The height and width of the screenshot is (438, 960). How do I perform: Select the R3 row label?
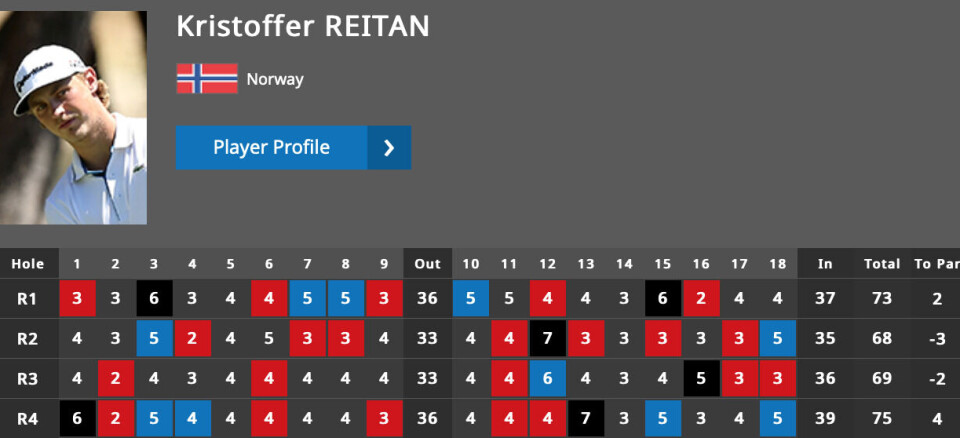28,379
